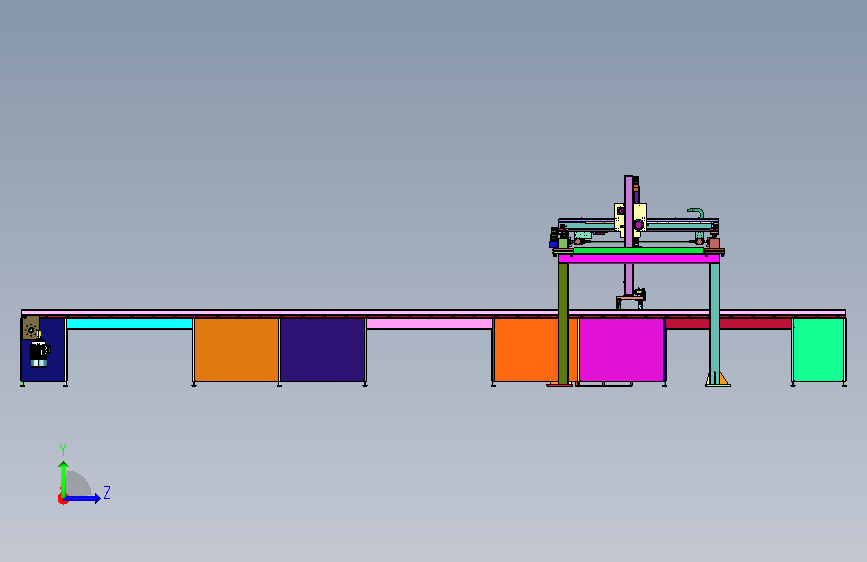Viewport: 867px width, 562px height.
Task: Click the red origin point of the coordinate triad
Action: coord(62,499)
